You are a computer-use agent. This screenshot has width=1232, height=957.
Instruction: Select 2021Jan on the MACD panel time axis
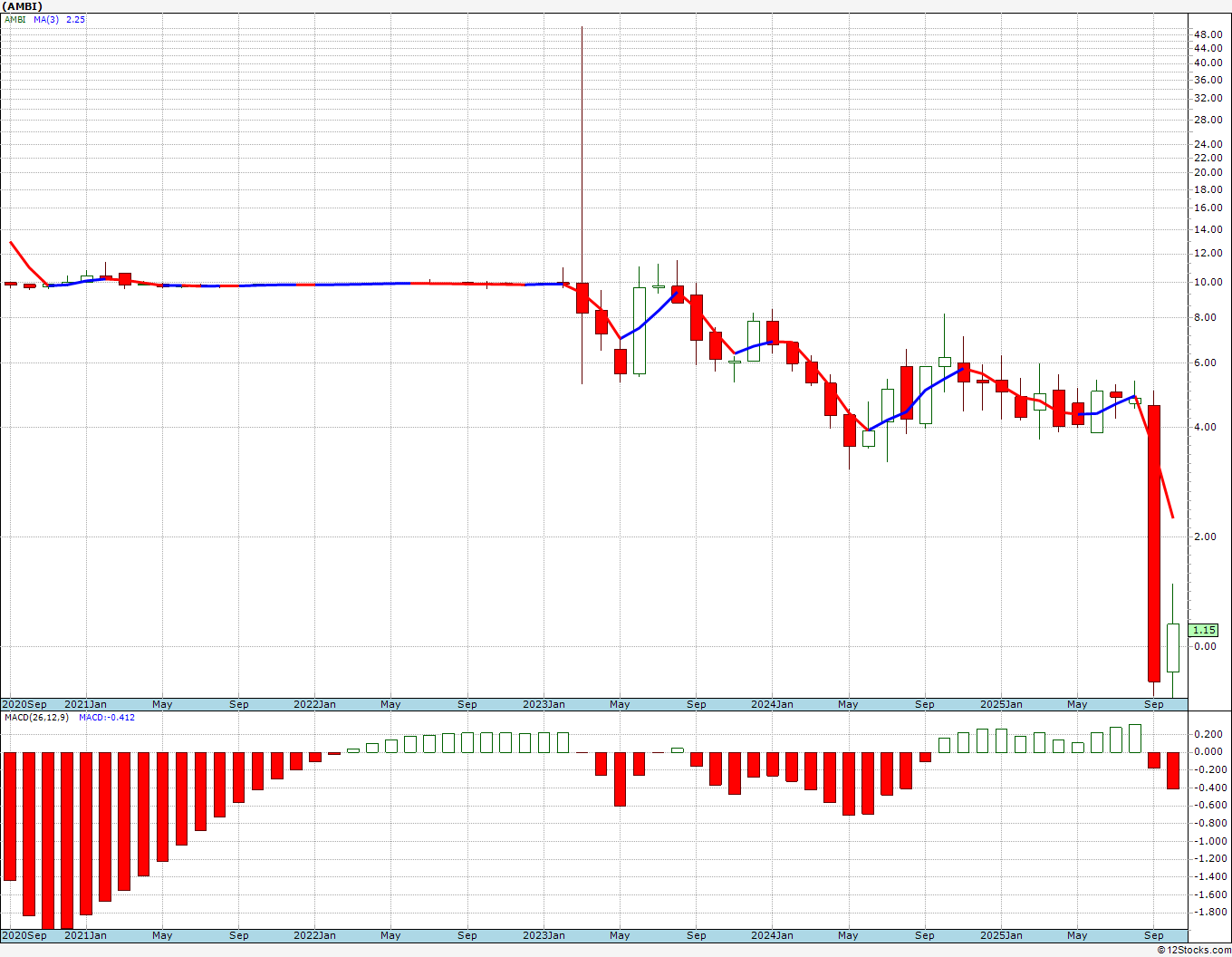(x=85, y=935)
